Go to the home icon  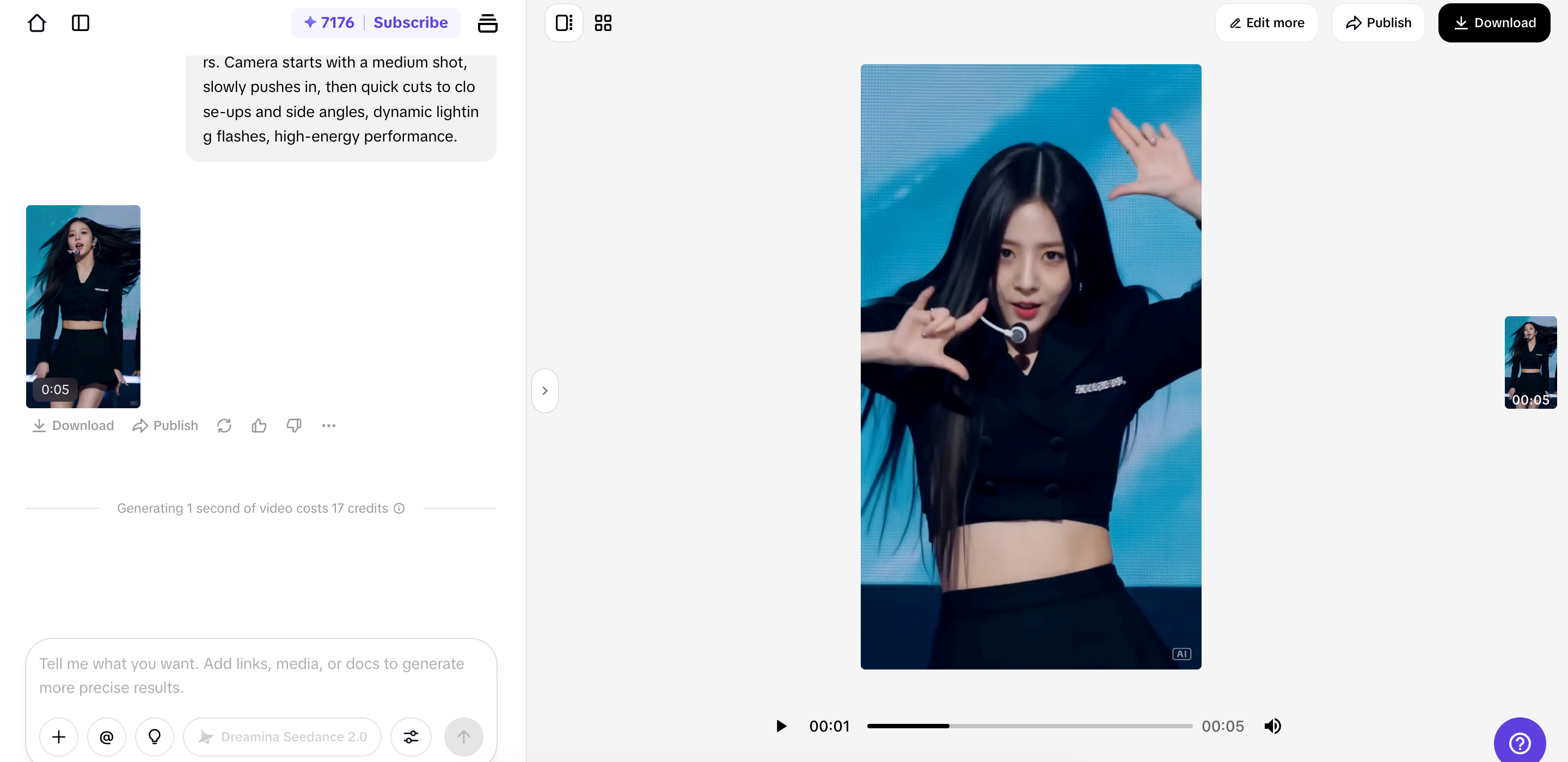pos(36,23)
